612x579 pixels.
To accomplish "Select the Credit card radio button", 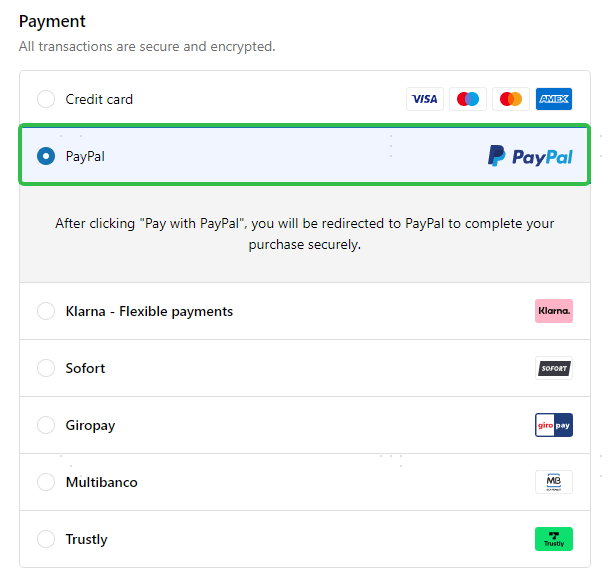I will tap(46, 99).
